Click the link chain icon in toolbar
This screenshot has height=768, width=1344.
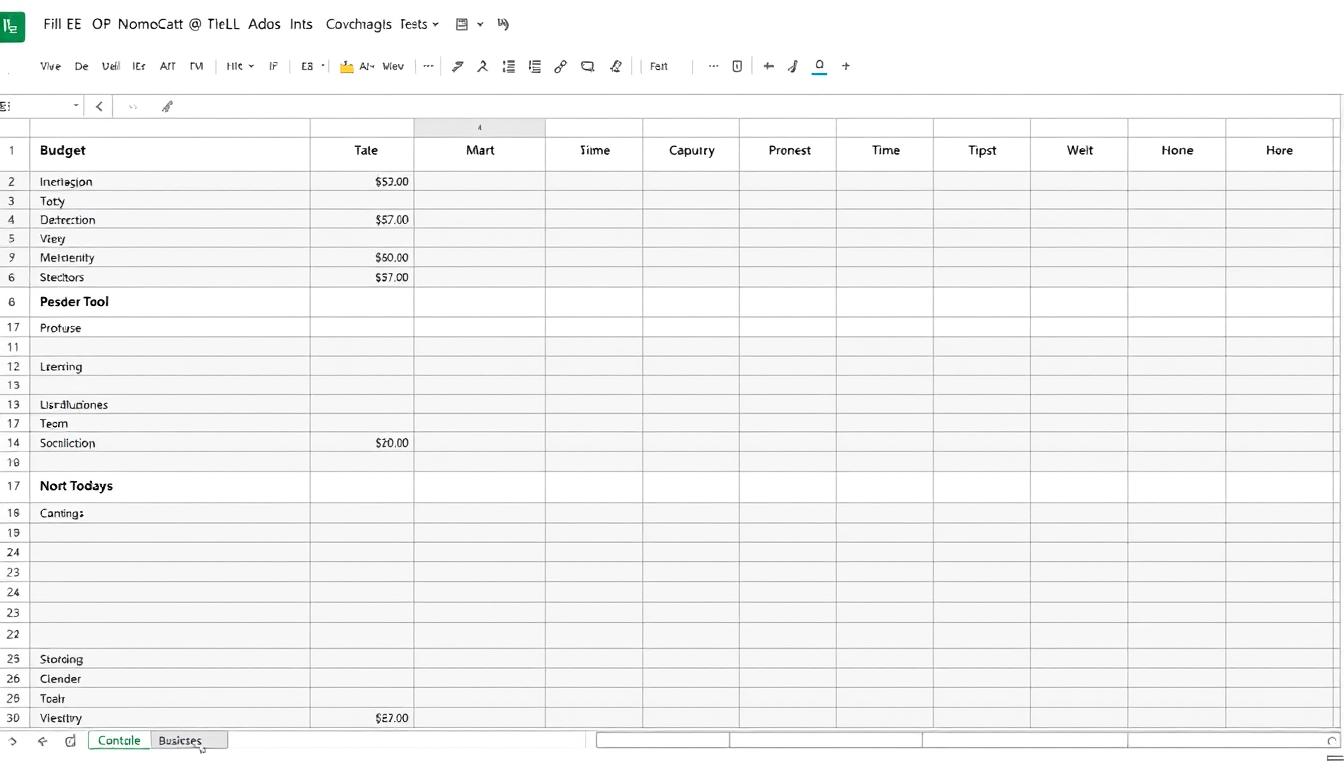560,67
